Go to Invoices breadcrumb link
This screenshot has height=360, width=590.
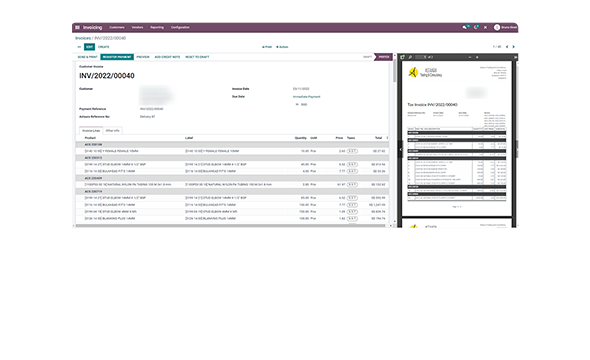click(83, 38)
